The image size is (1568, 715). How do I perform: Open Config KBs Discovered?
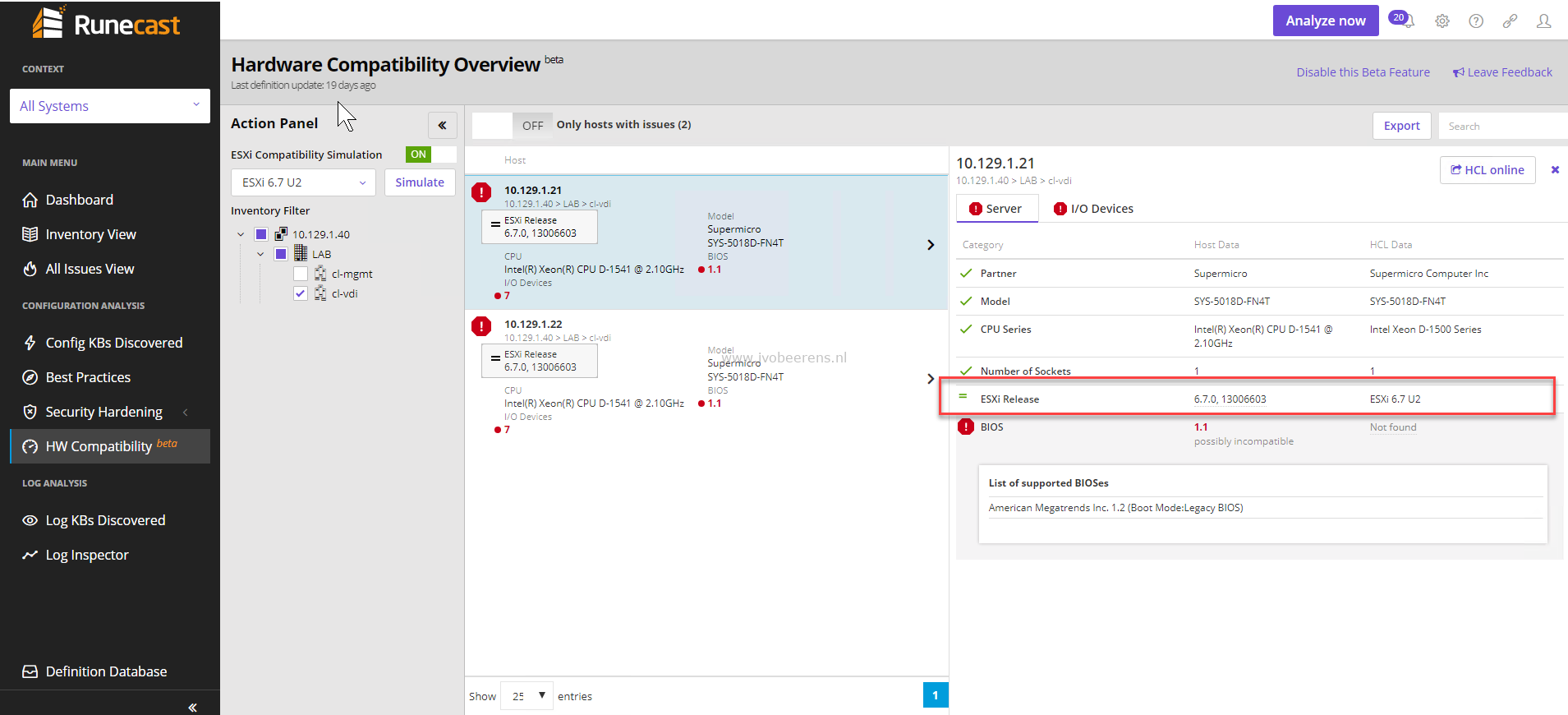click(x=114, y=343)
